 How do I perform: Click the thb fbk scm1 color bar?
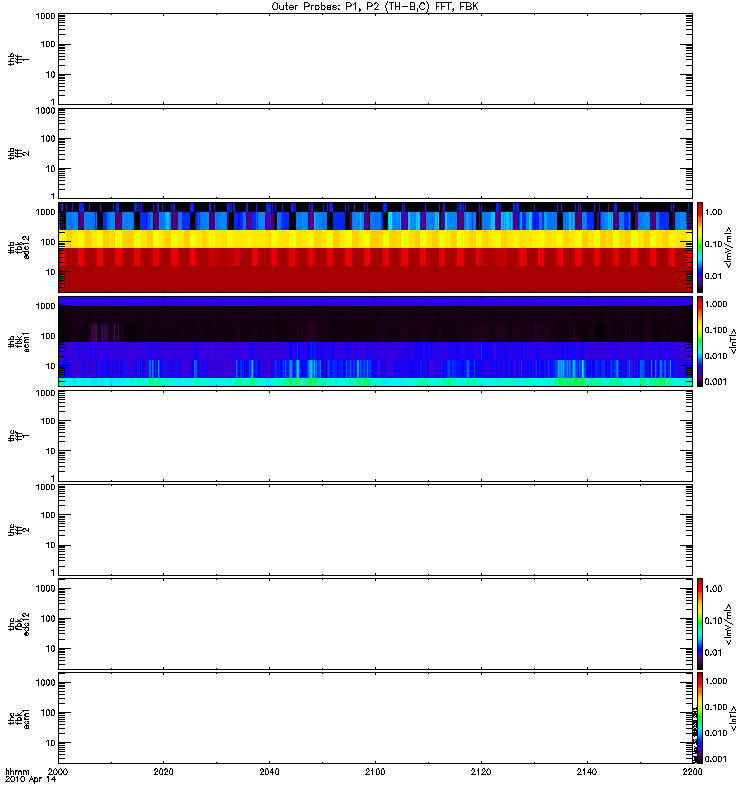pos(700,341)
